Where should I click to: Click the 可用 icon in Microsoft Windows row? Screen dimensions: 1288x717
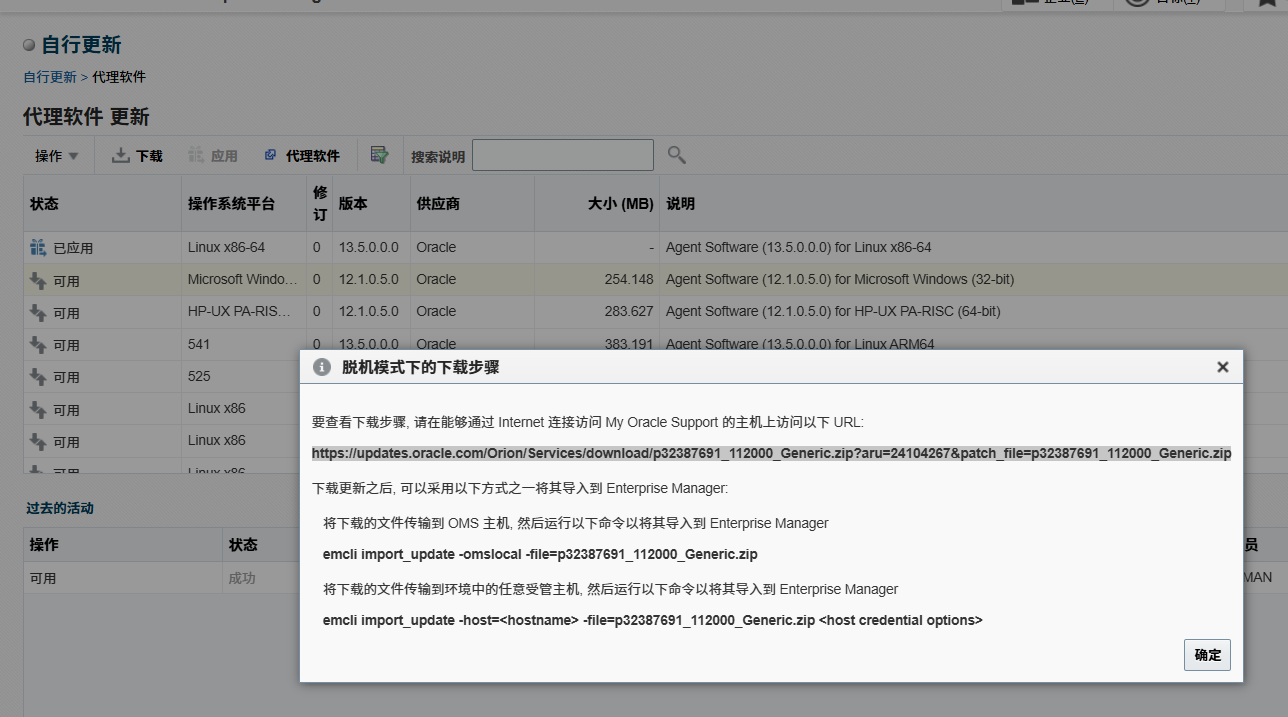[x=39, y=280]
